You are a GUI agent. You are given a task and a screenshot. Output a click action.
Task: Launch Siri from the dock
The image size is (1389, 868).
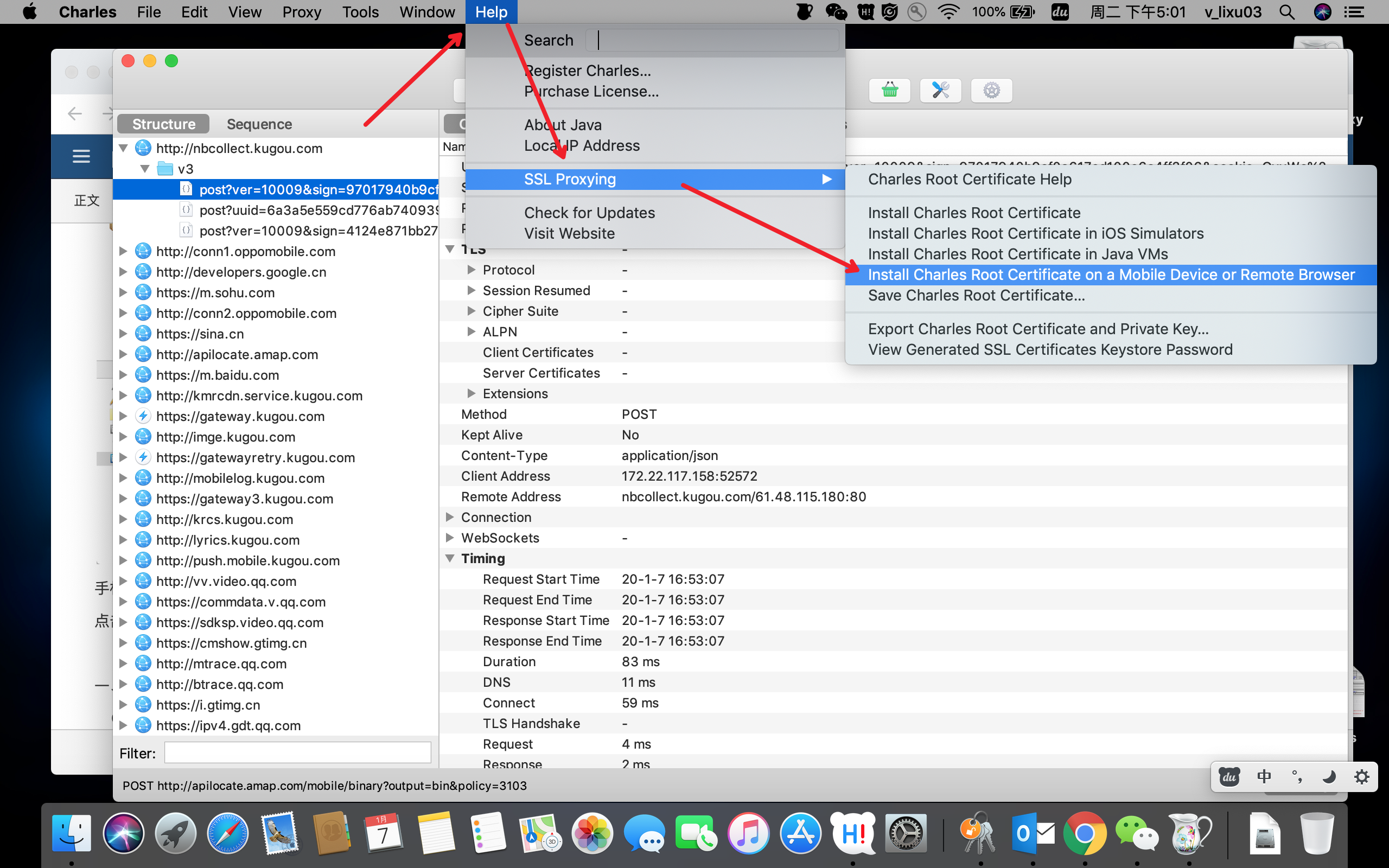(x=123, y=832)
